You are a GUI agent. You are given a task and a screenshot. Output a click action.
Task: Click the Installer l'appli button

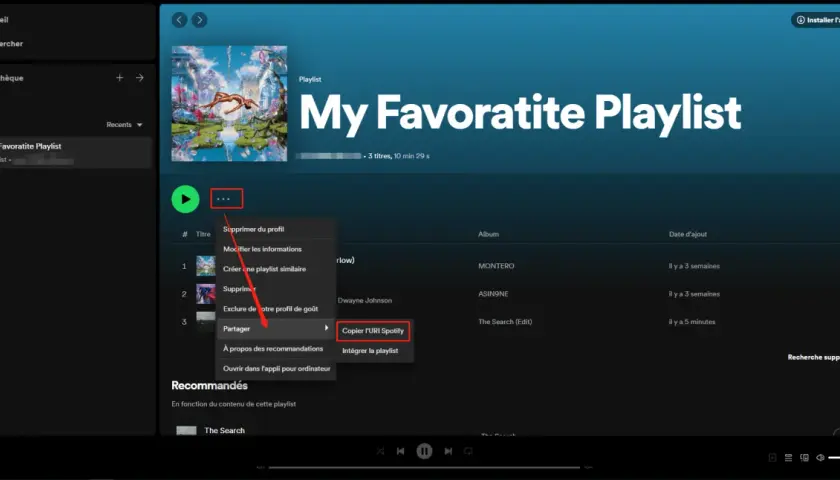[x=816, y=20]
